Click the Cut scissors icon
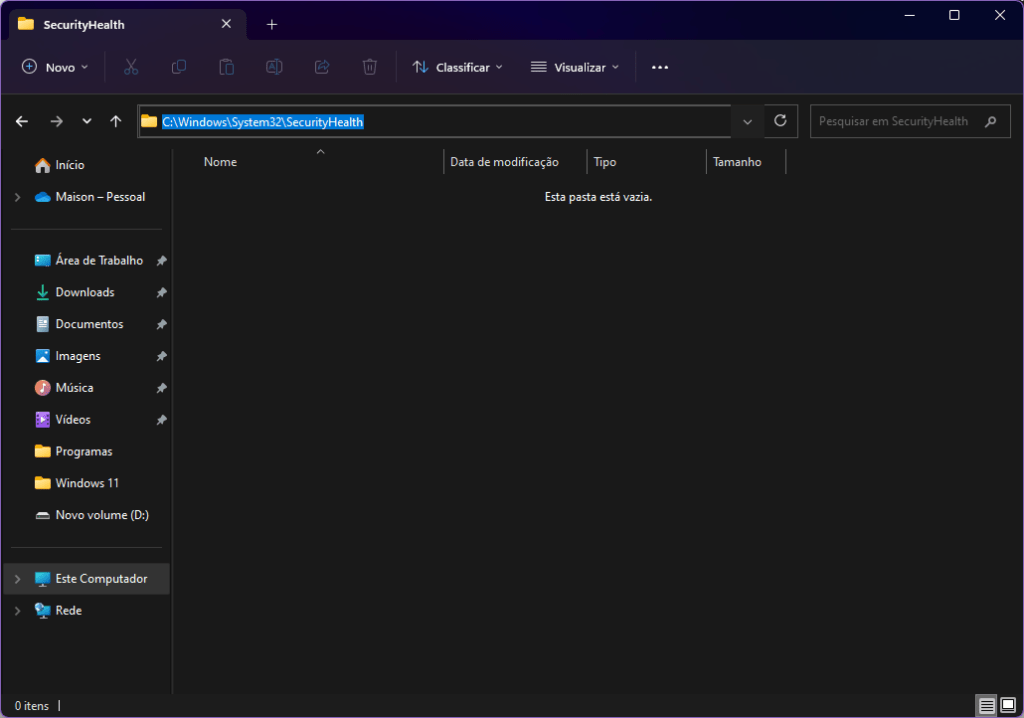 tap(131, 67)
